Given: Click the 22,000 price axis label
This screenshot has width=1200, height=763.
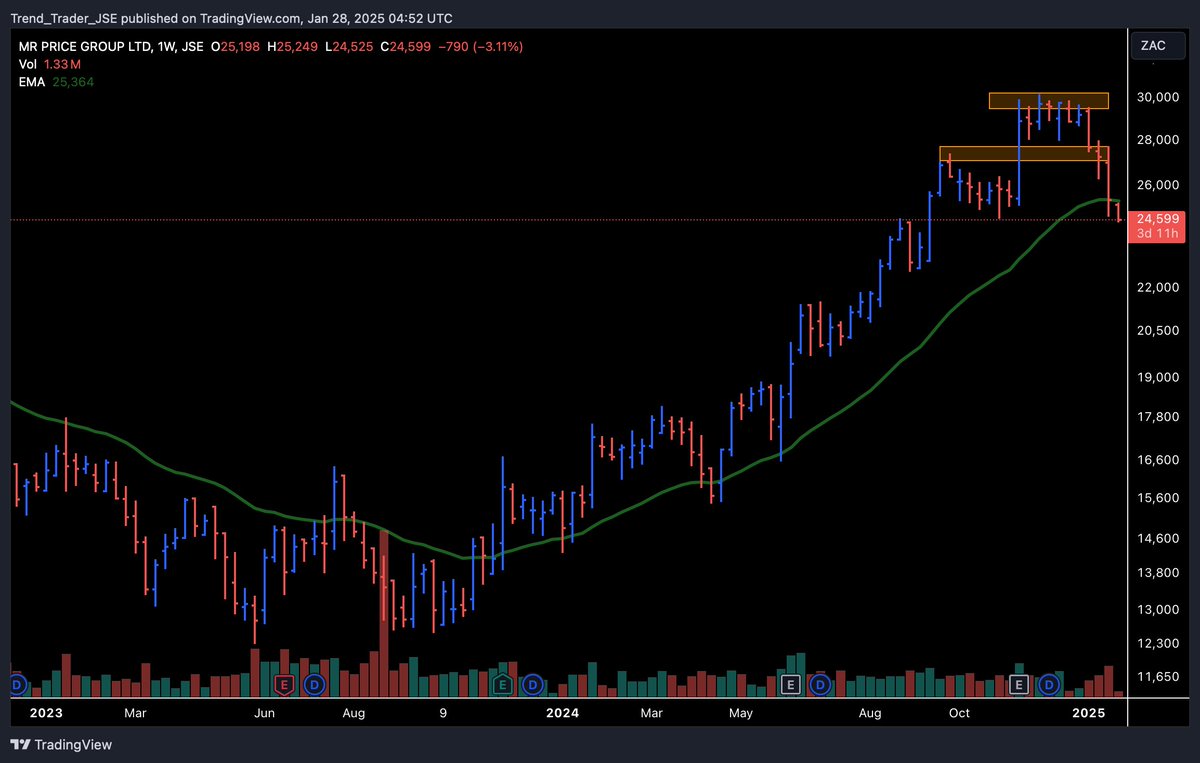Looking at the screenshot, I should click(x=1158, y=288).
